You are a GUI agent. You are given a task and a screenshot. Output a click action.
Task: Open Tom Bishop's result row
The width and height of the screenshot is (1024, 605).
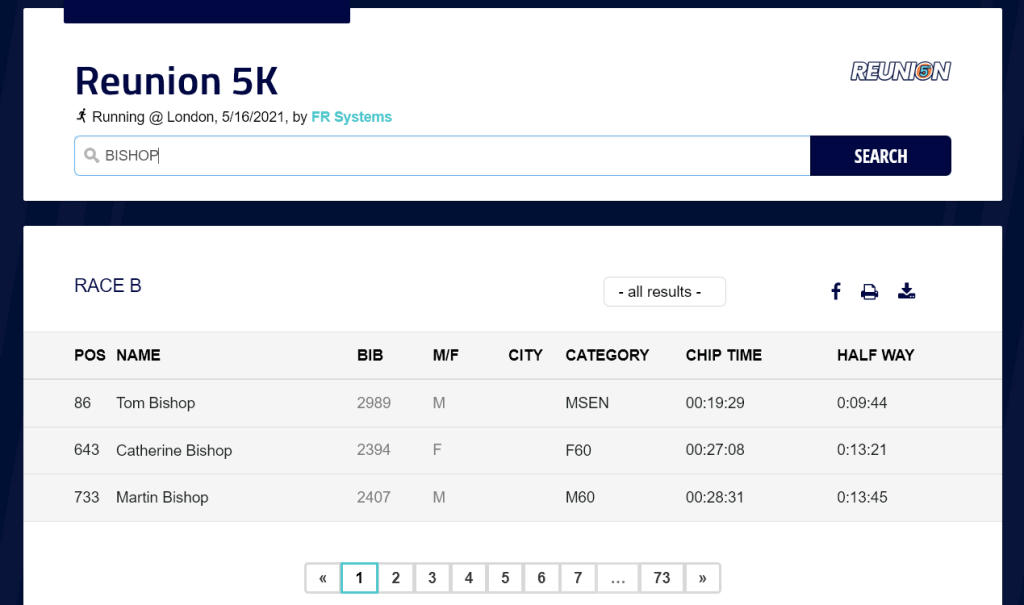click(x=155, y=403)
